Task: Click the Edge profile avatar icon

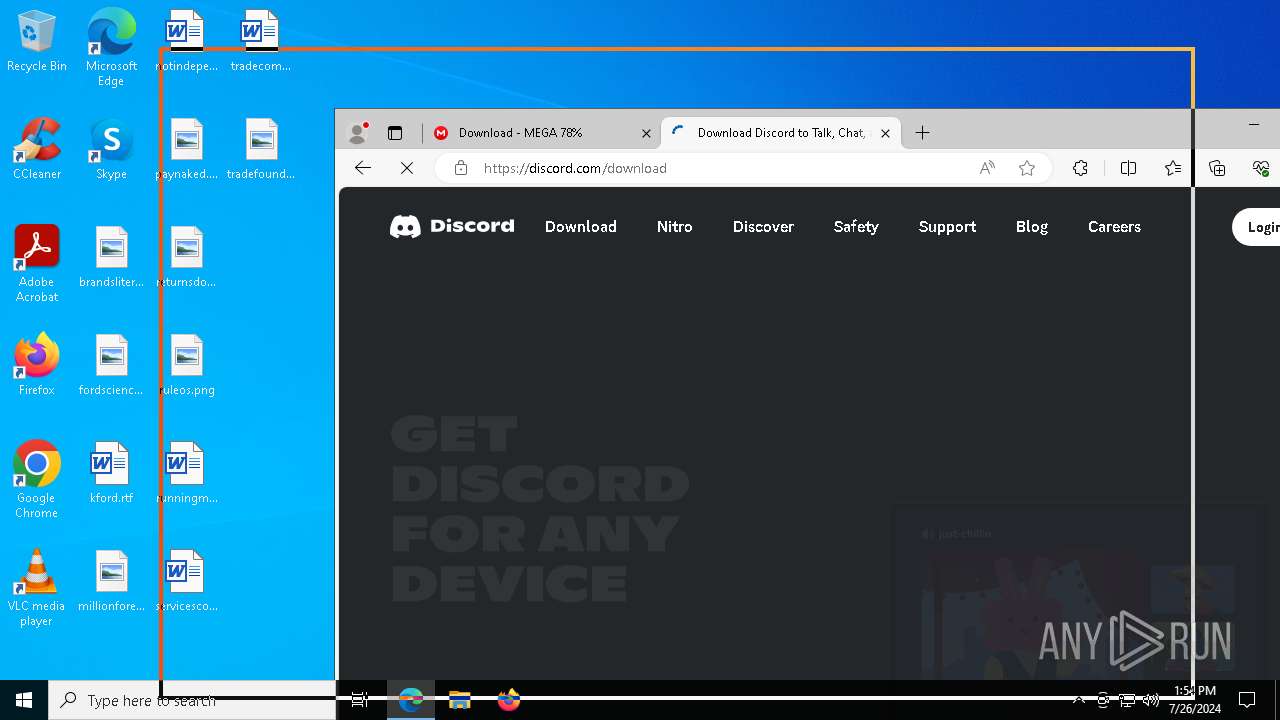Action: pyautogui.click(x=357, y=133)
